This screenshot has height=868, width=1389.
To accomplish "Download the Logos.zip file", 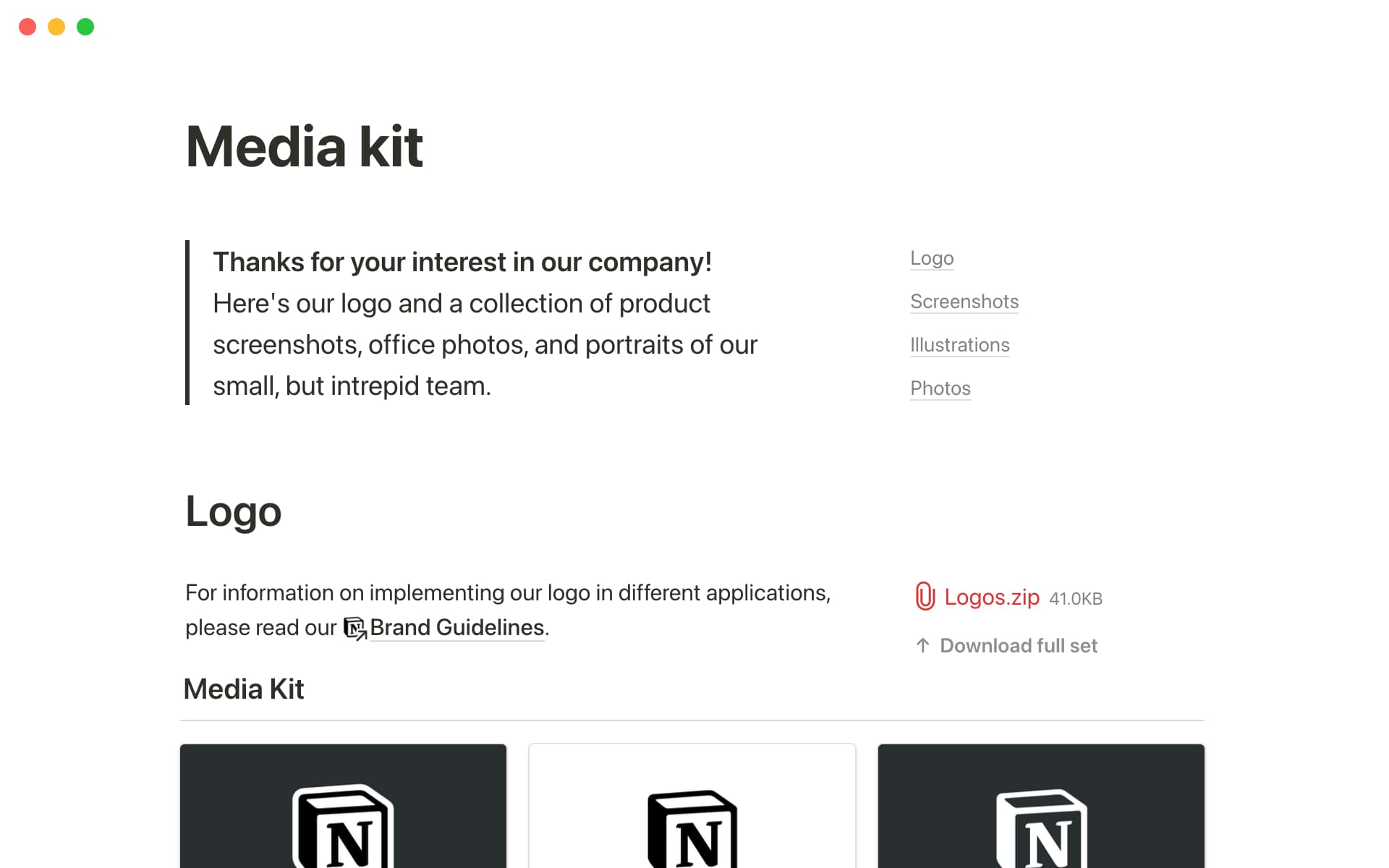I will pyautogui.click(x=991, y=597).
